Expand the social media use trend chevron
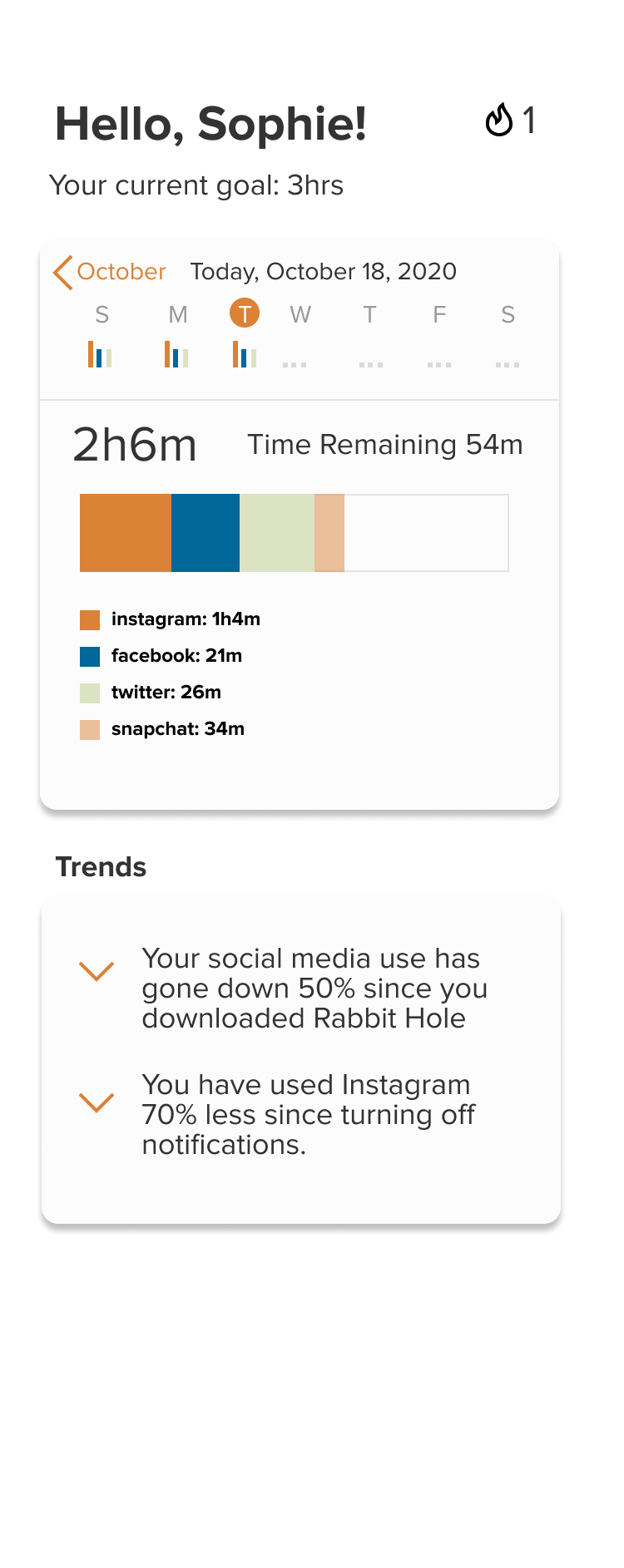 tap(97, 971)
